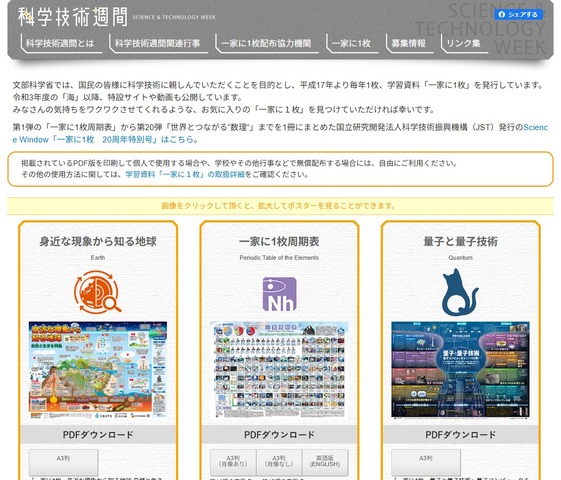This screenshot has width=561, height=480.
Task: Click the purple Nh element icon
Action: click(279, 294)
